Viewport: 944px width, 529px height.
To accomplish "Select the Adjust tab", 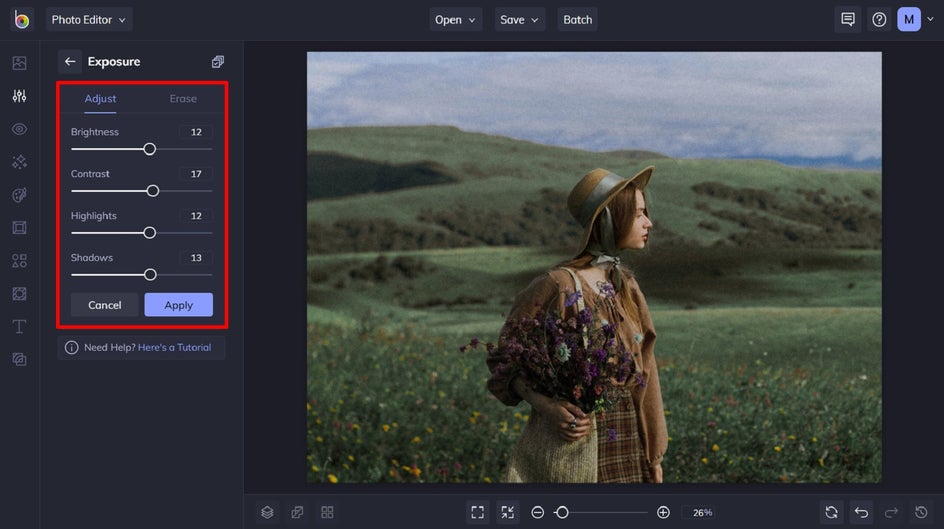I will (100, 99).
